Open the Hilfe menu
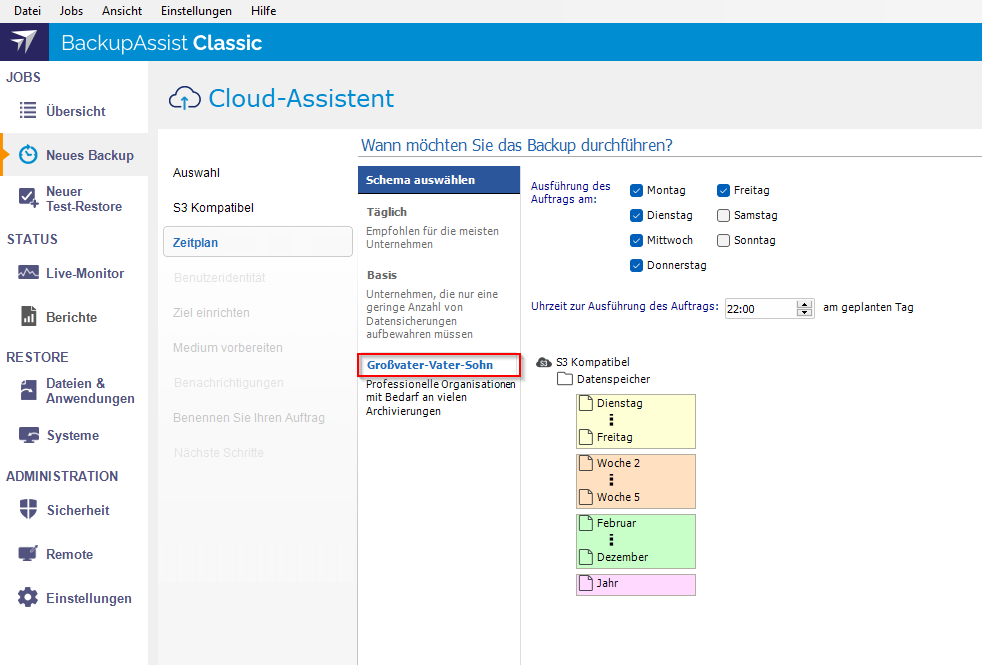982x665 pixels. (x=263, y=11)
